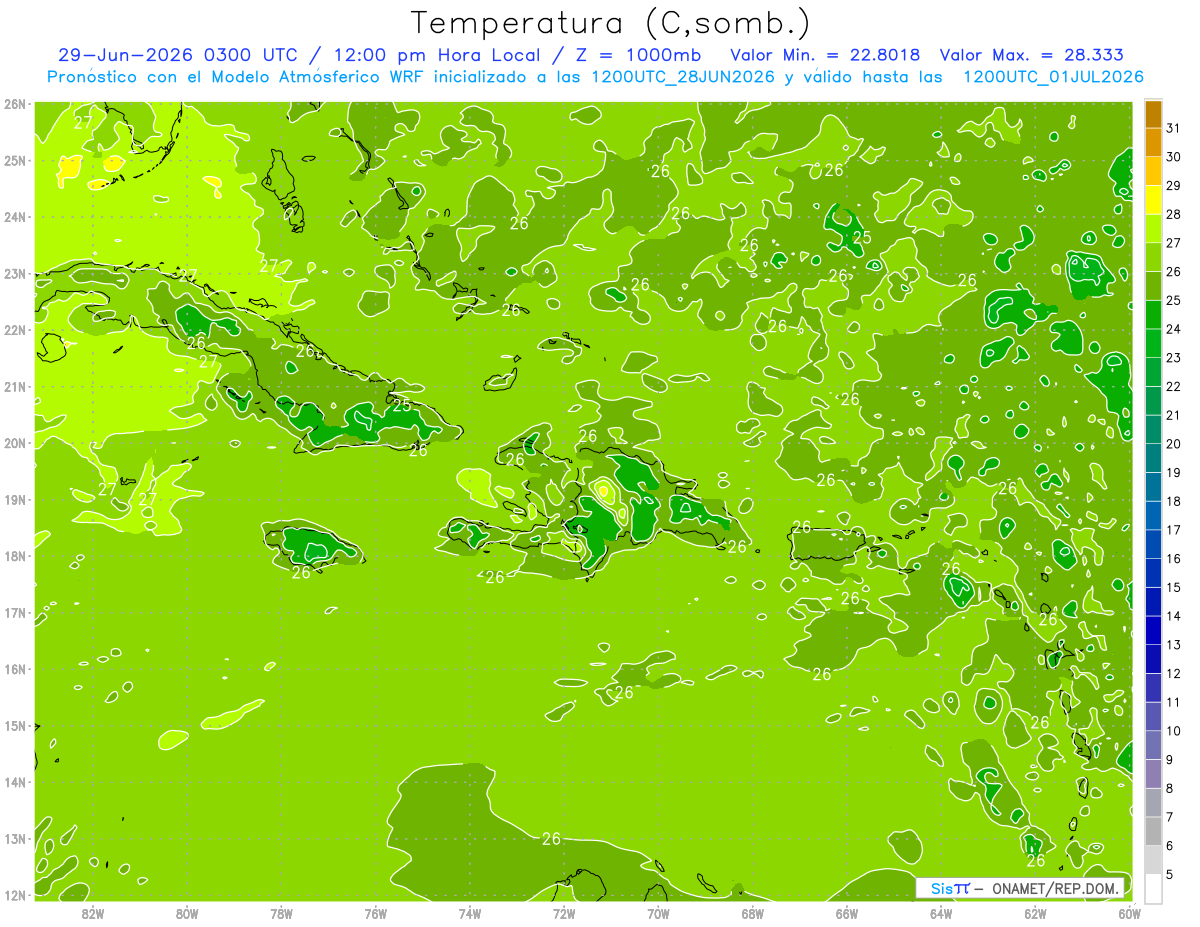Click the title 'Temperatura (C,somb.)'
This screenshot has width=1200, height=927.
click(610, 23)
